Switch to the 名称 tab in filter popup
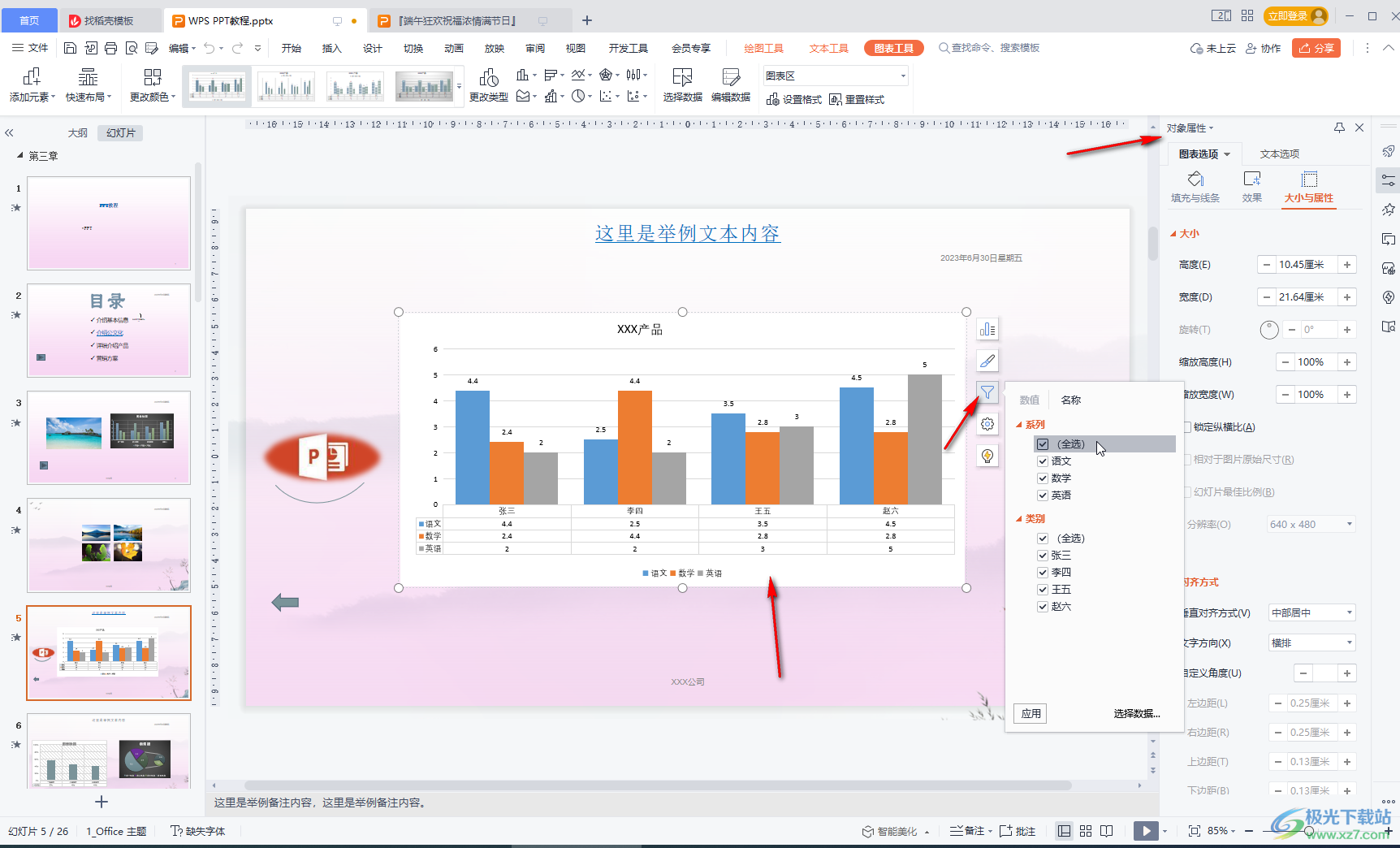Viewport: 1400px width, 848px height. pyautogui.click(x=1071, y=400)
